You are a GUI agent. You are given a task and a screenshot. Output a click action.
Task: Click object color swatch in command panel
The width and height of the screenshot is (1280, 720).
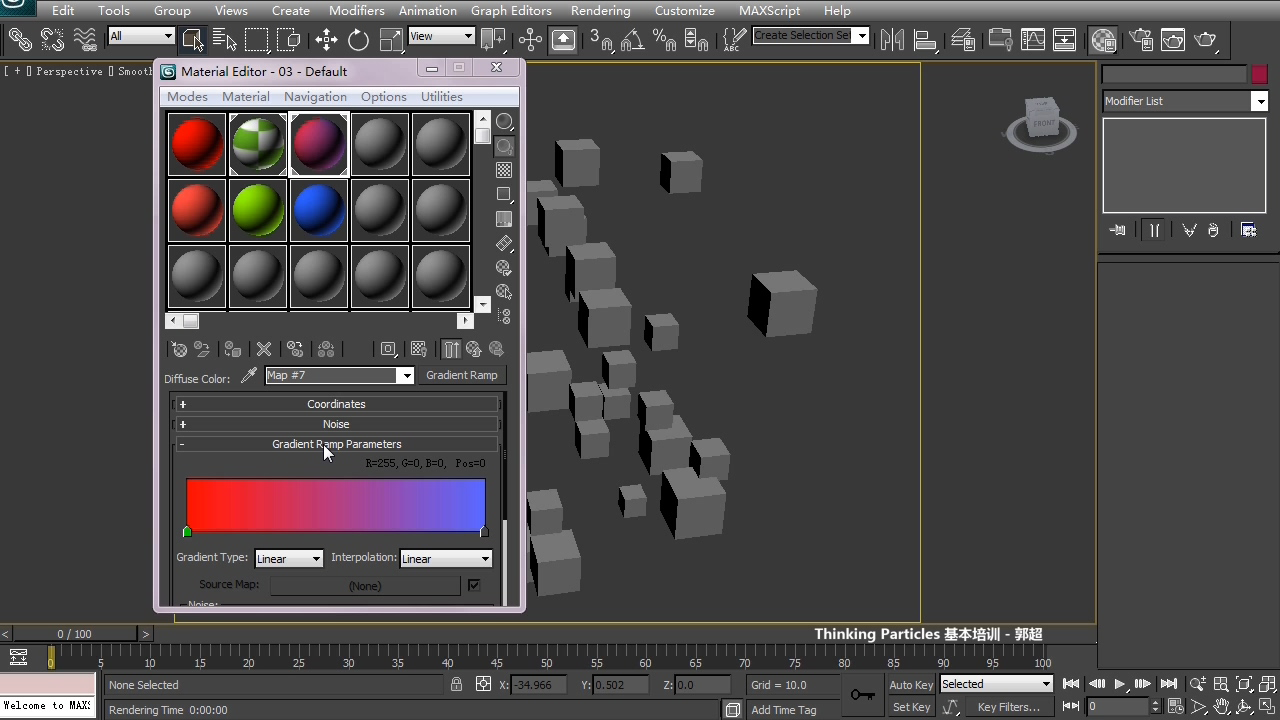point(1259,75)
